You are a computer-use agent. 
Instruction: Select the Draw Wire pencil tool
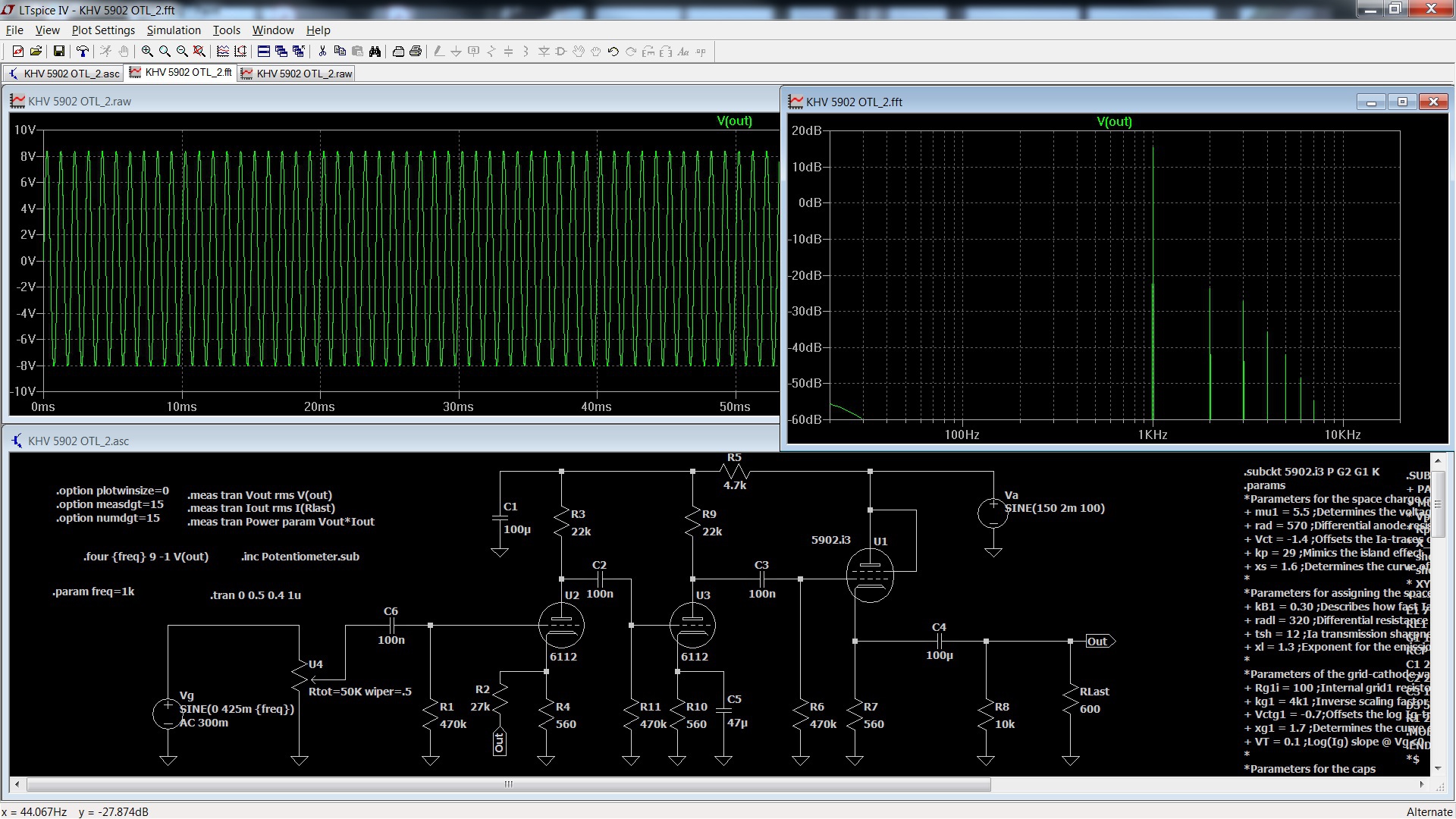[x=438, y=52]
